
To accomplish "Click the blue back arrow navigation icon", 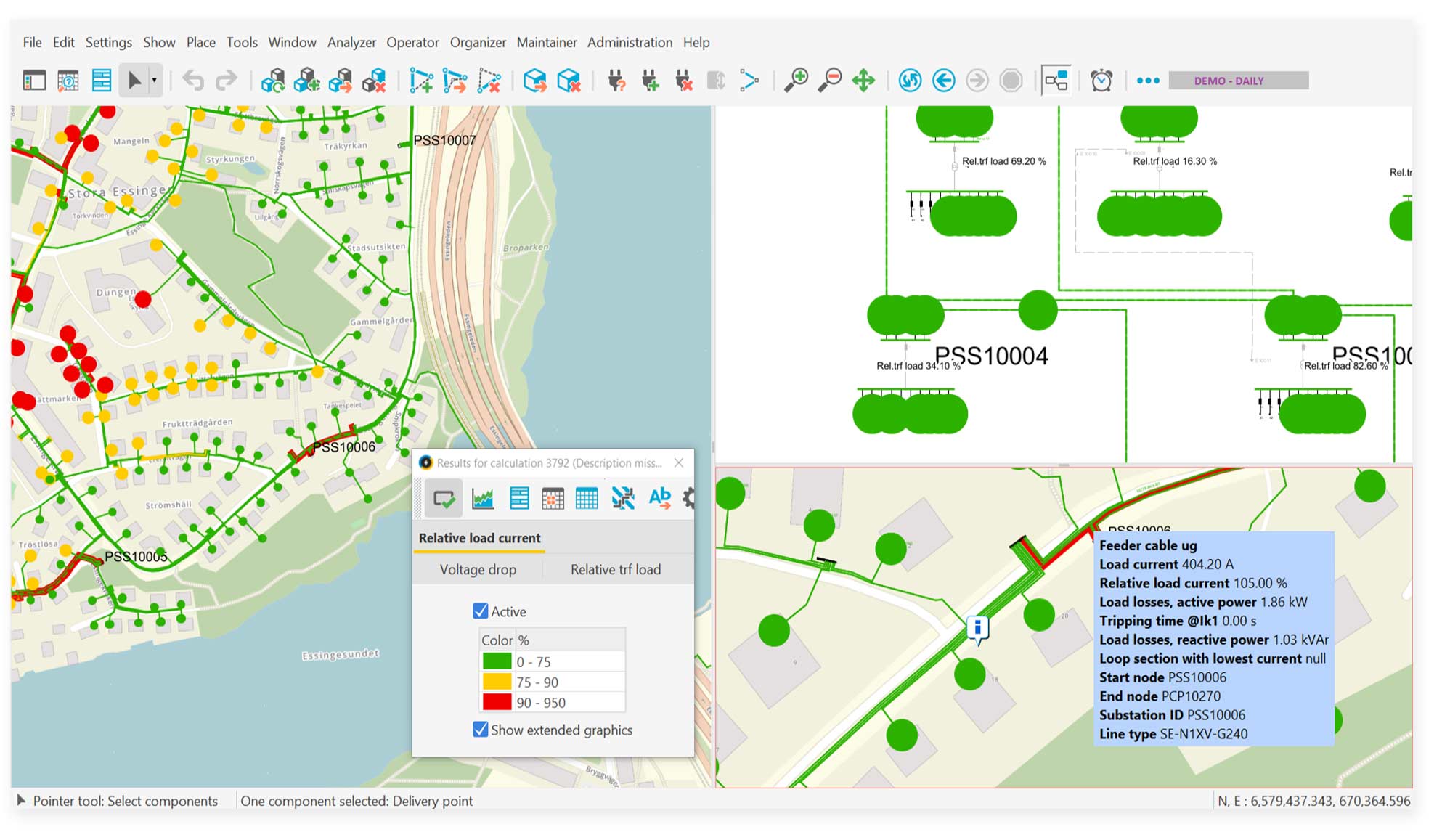I will click(x=943, y=80).
